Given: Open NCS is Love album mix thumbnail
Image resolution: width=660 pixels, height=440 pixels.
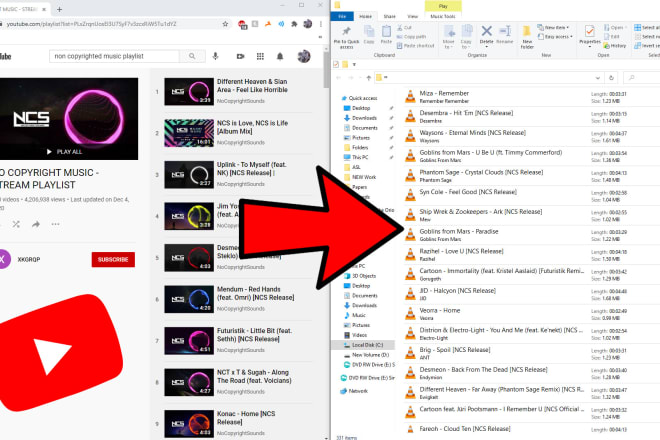Looking at the screenshot, I should coord(189,133).
